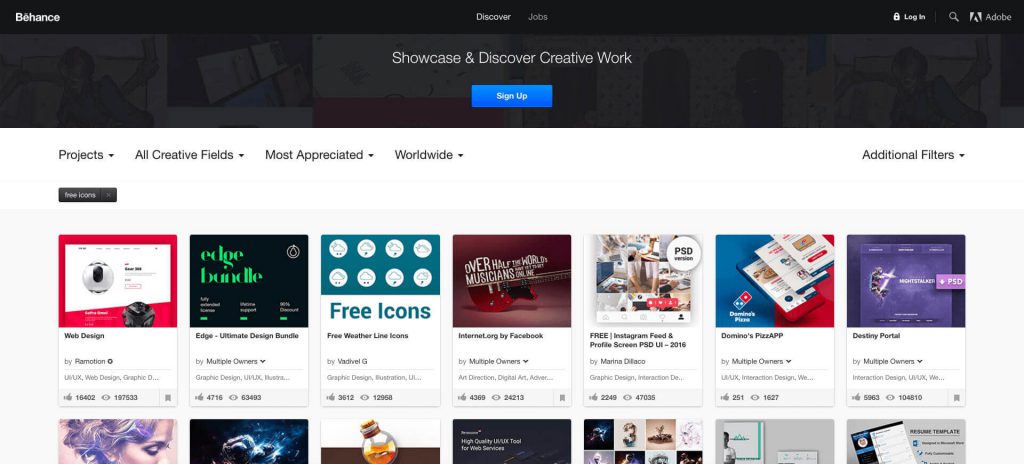Open the edge bundle cover thumbnail
This screenshot has height=464, width=1024.
coord(249,281)
